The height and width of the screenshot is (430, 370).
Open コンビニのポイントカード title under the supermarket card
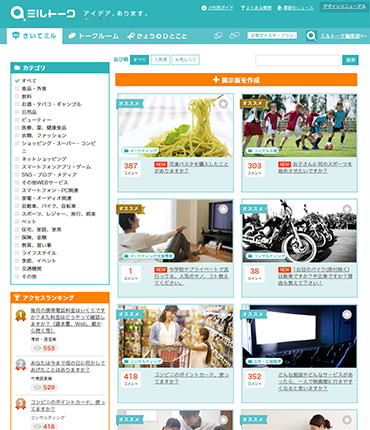[x=191, y=378]
